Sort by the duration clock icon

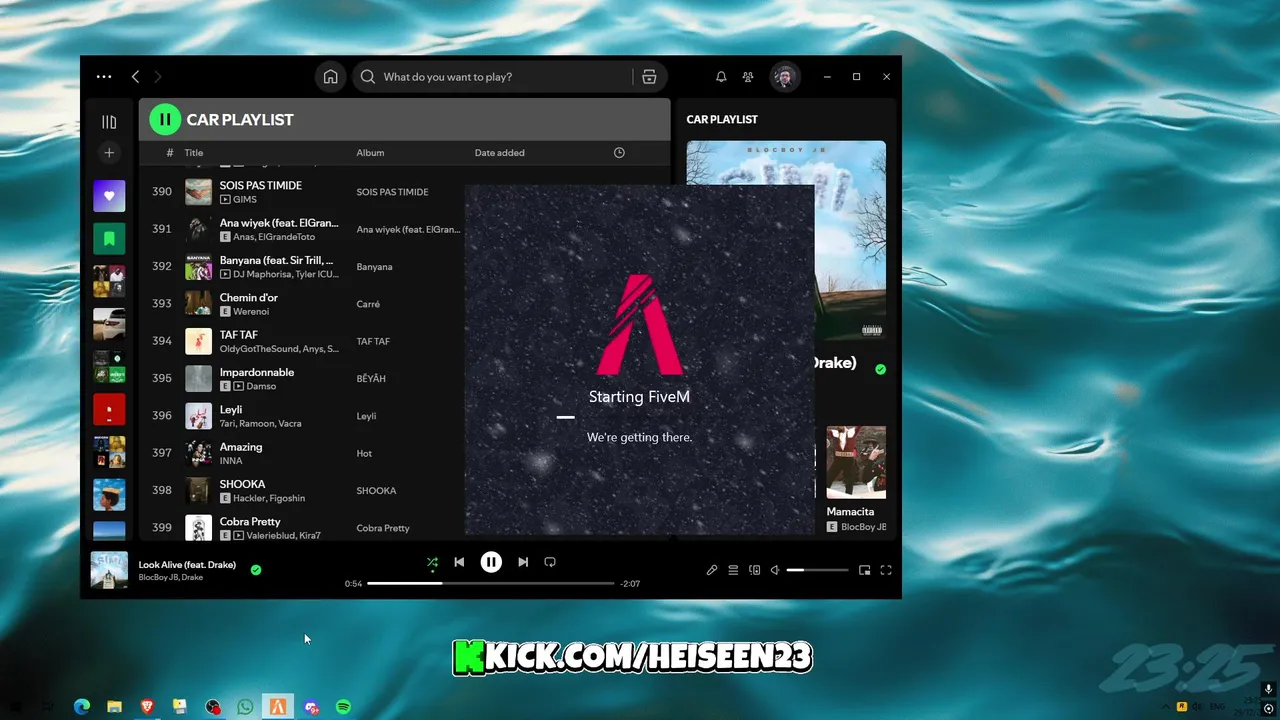(619, 153)
